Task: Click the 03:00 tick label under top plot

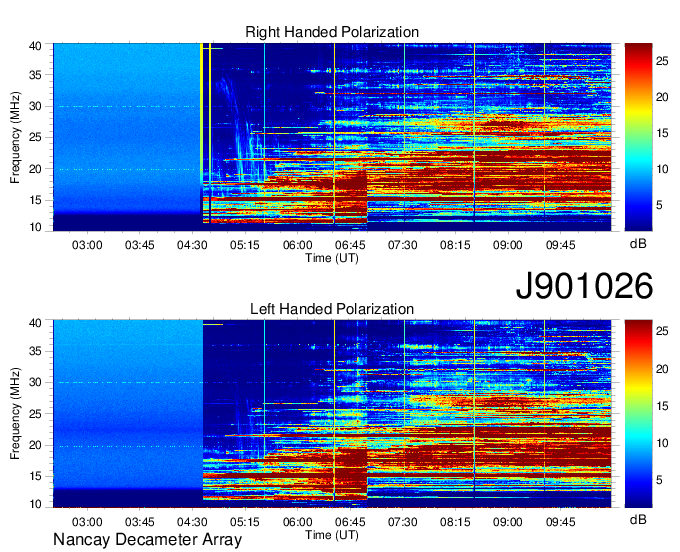Action: (87, 245)
